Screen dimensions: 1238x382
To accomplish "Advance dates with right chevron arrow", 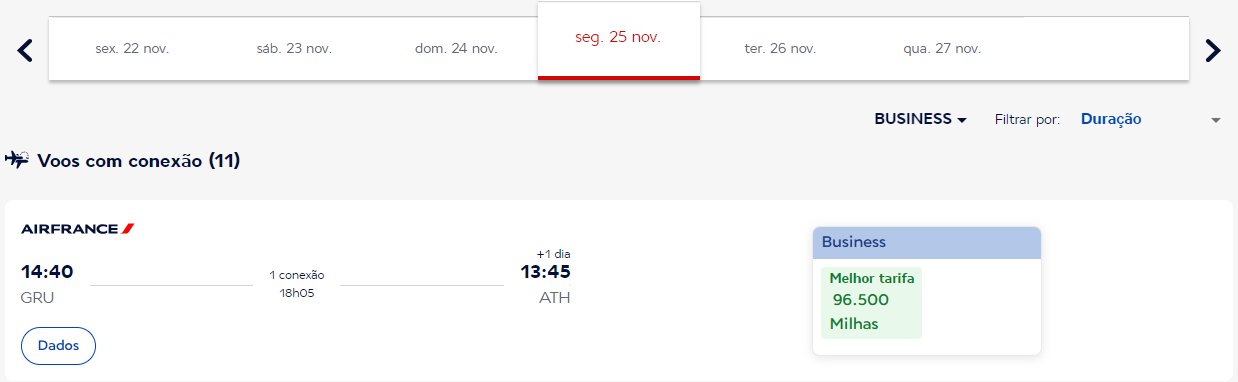I will 1212,49.
